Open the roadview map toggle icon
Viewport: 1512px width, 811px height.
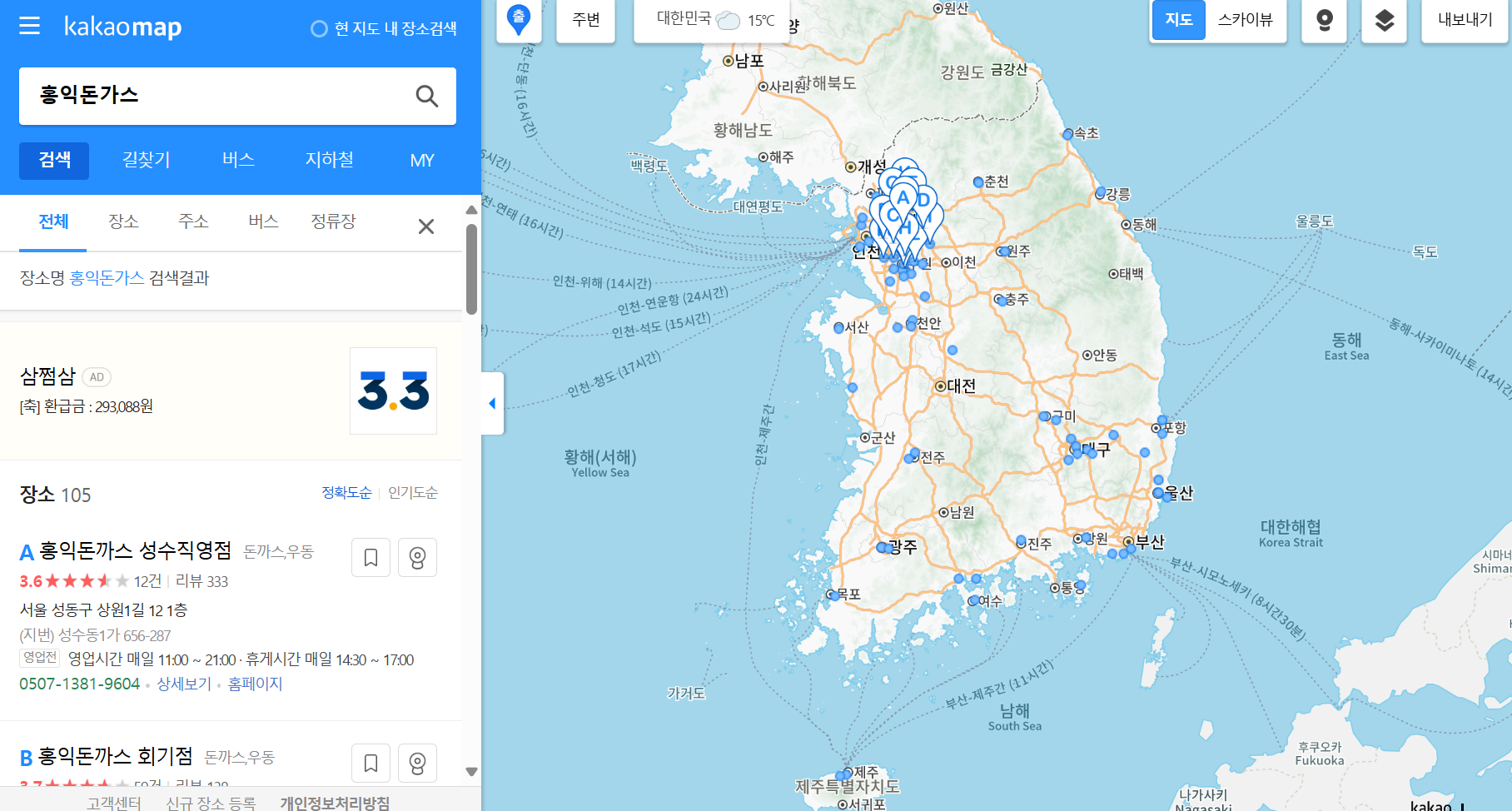click(x=1325, y=20)
